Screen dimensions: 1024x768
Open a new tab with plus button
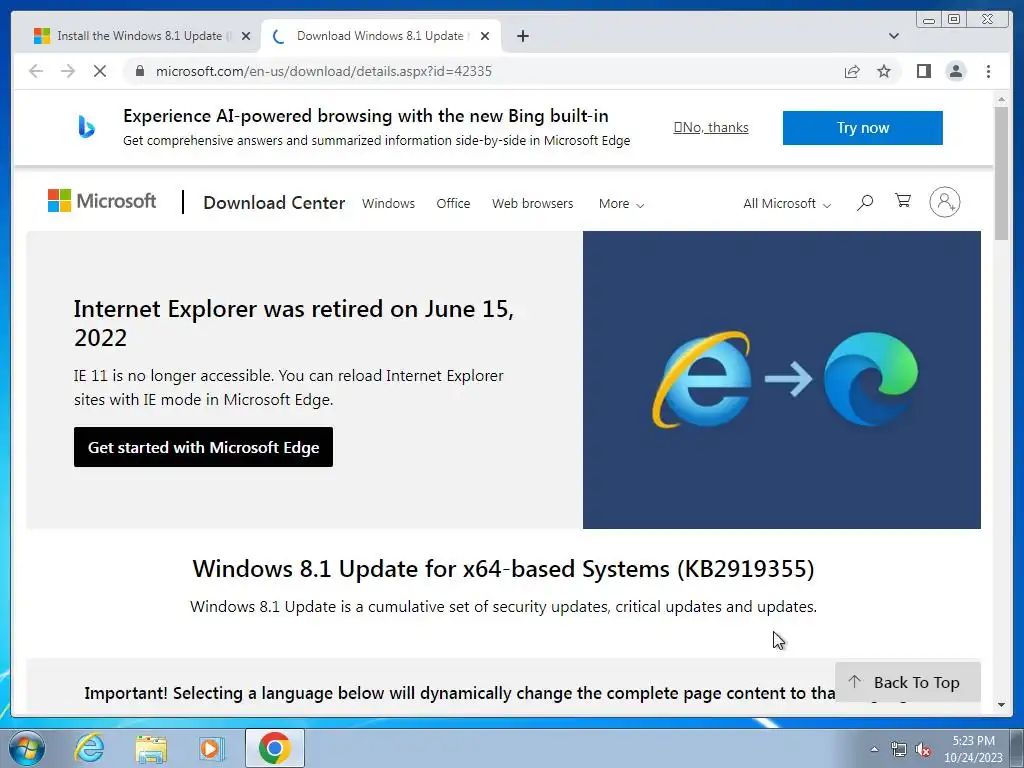[522, 36]
